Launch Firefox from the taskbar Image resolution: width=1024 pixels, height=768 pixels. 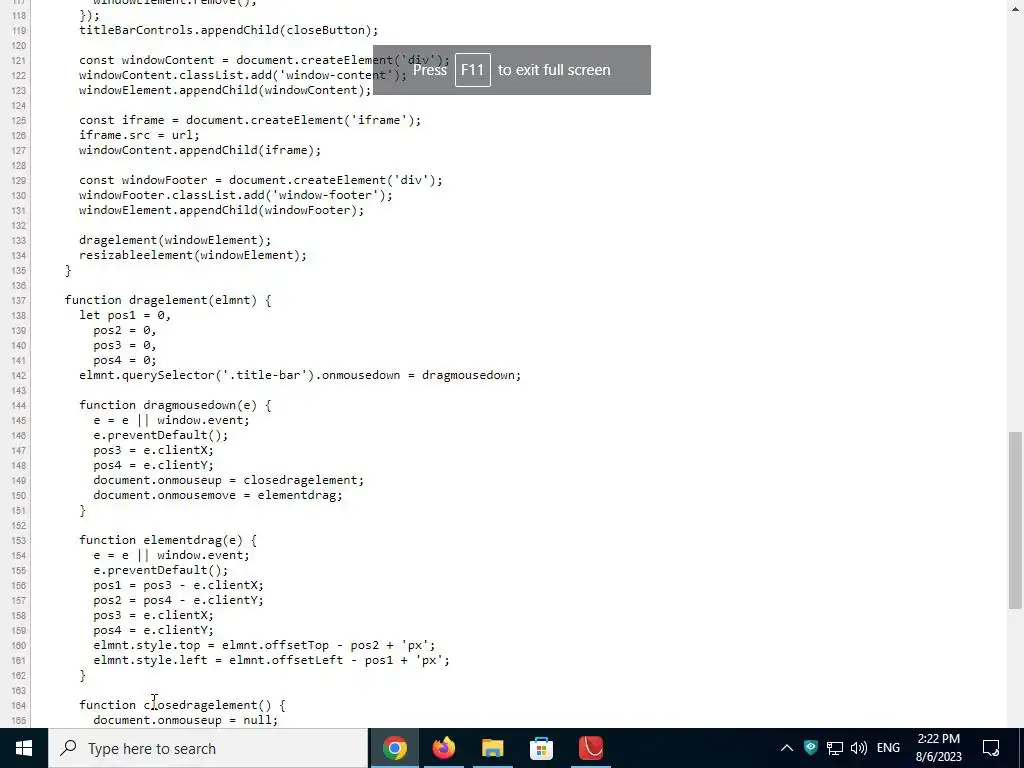point(443,748)
